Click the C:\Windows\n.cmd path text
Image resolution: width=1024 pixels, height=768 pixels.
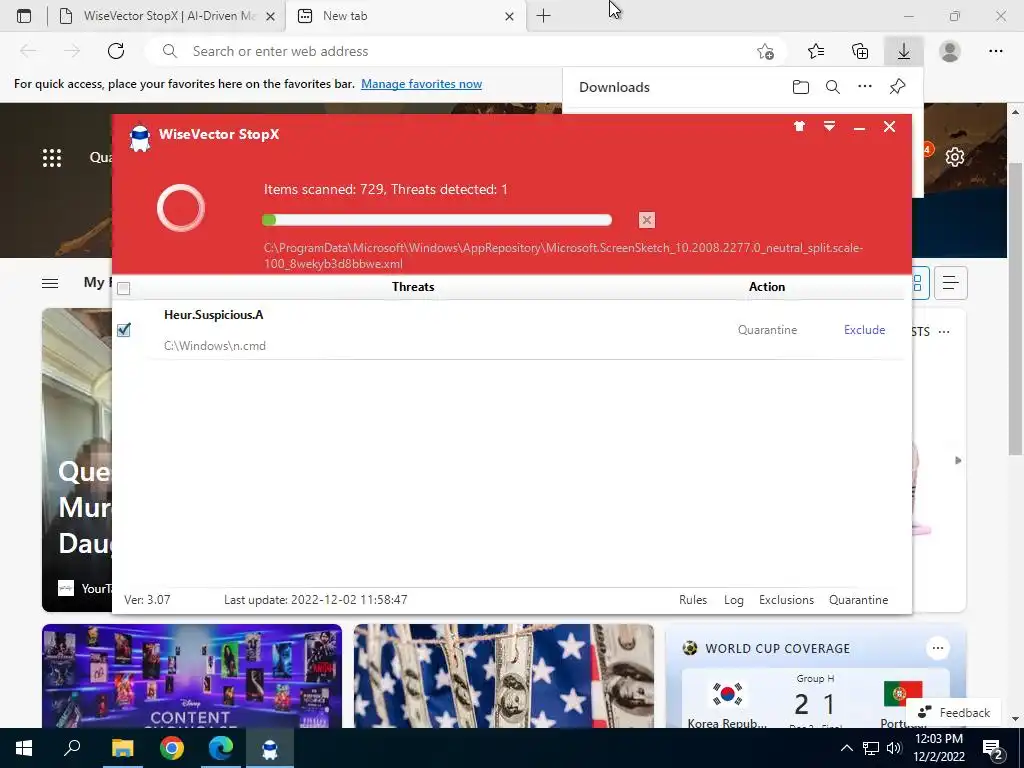coord(215,345)
